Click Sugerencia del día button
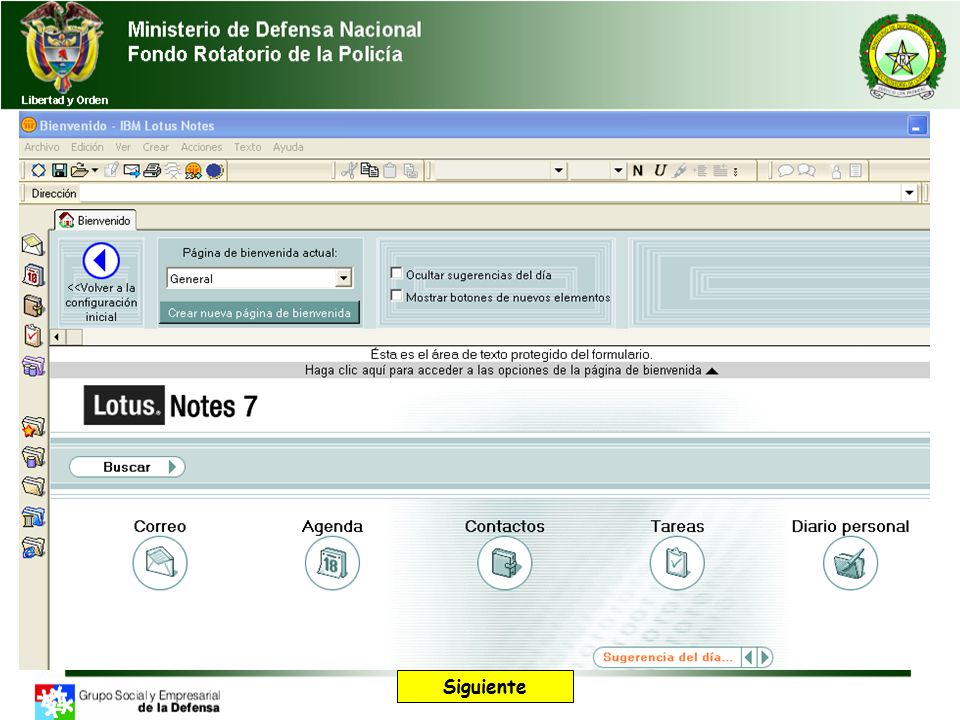Screen dimensions: 960x720 [667, 657]
